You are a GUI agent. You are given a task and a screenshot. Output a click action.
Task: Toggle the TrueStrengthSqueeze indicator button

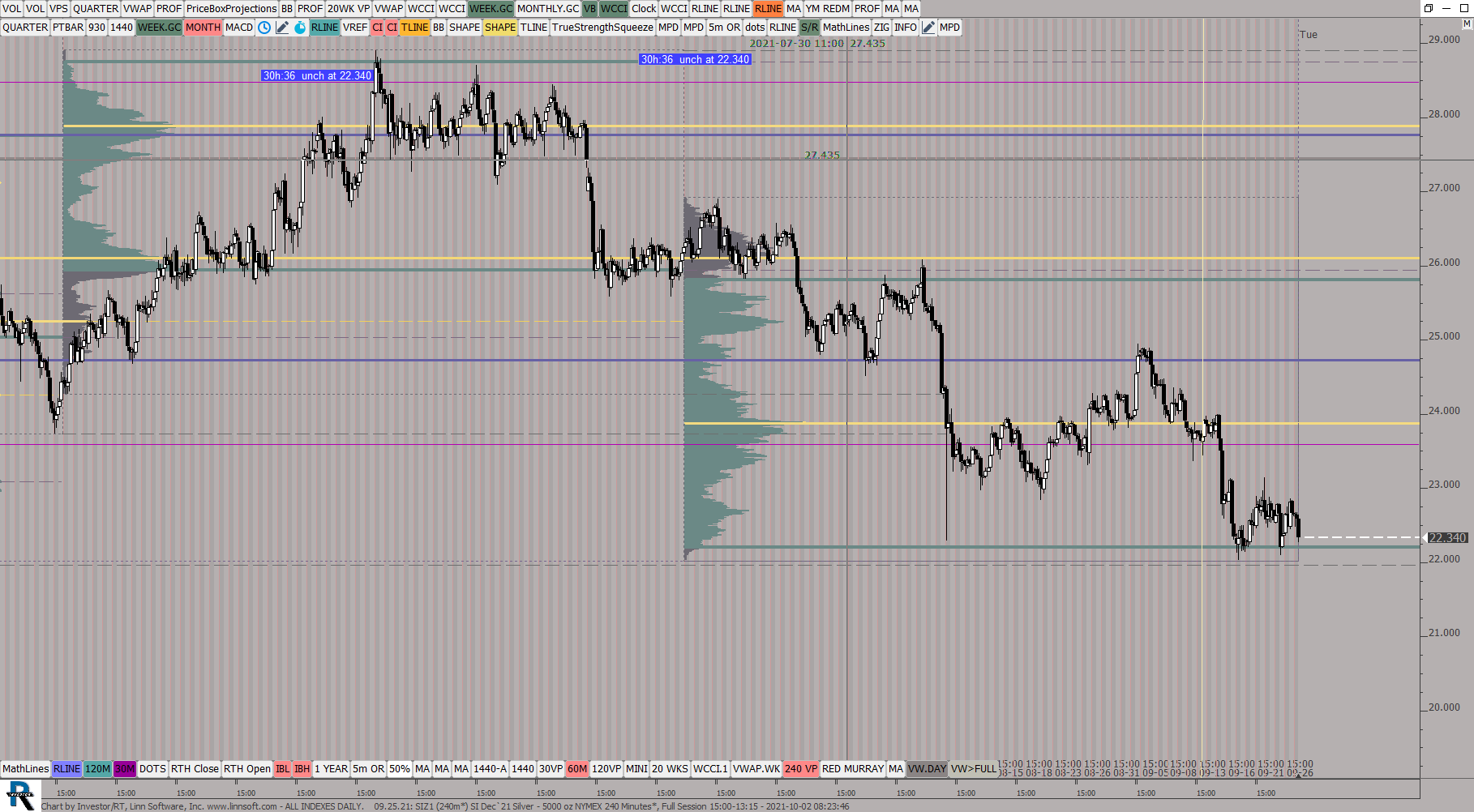tap(602, 28)
